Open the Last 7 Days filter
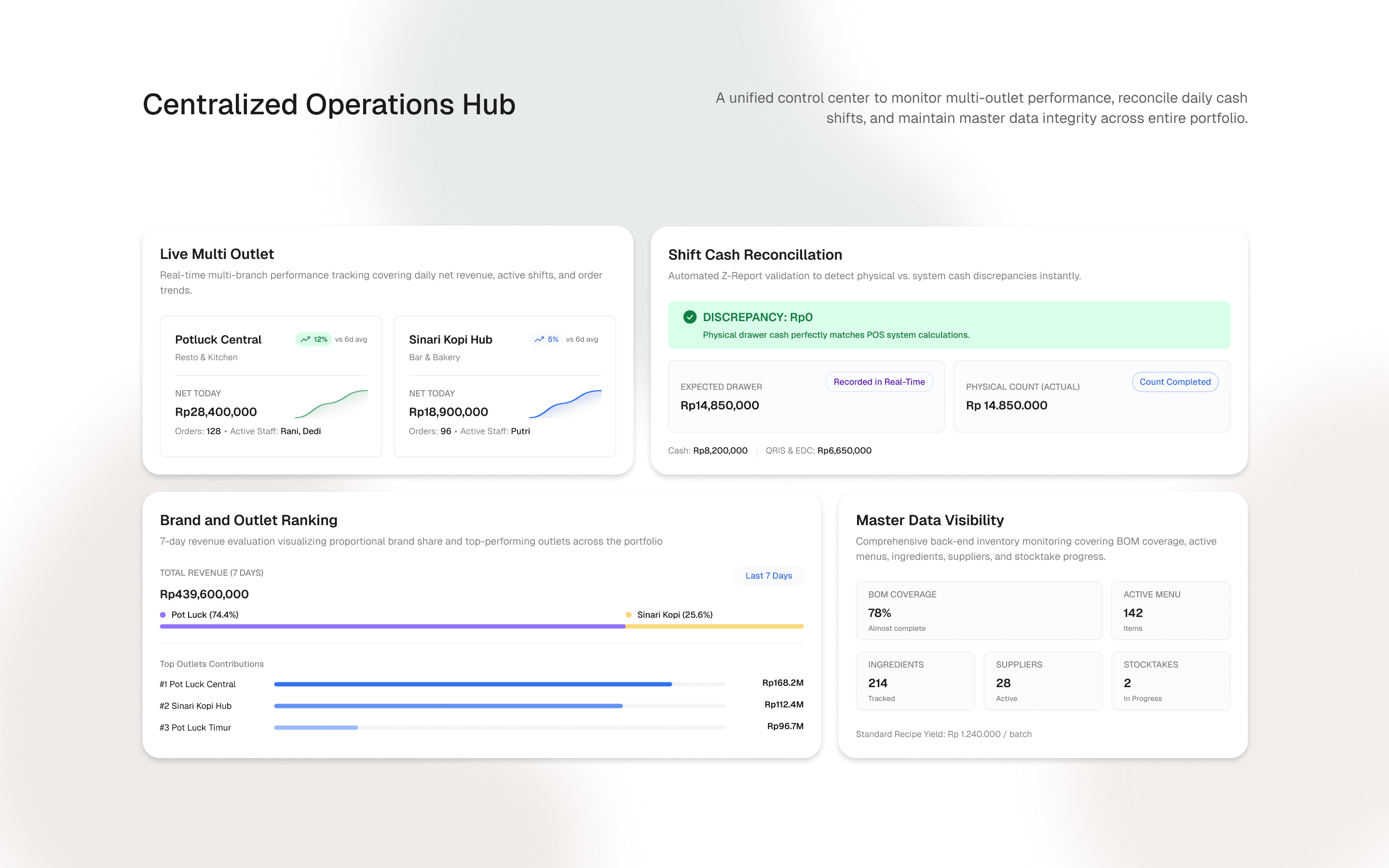Image resolution: width=1389 pixels, height=868 pixels. pyautogui.click(x=769, y=576)
